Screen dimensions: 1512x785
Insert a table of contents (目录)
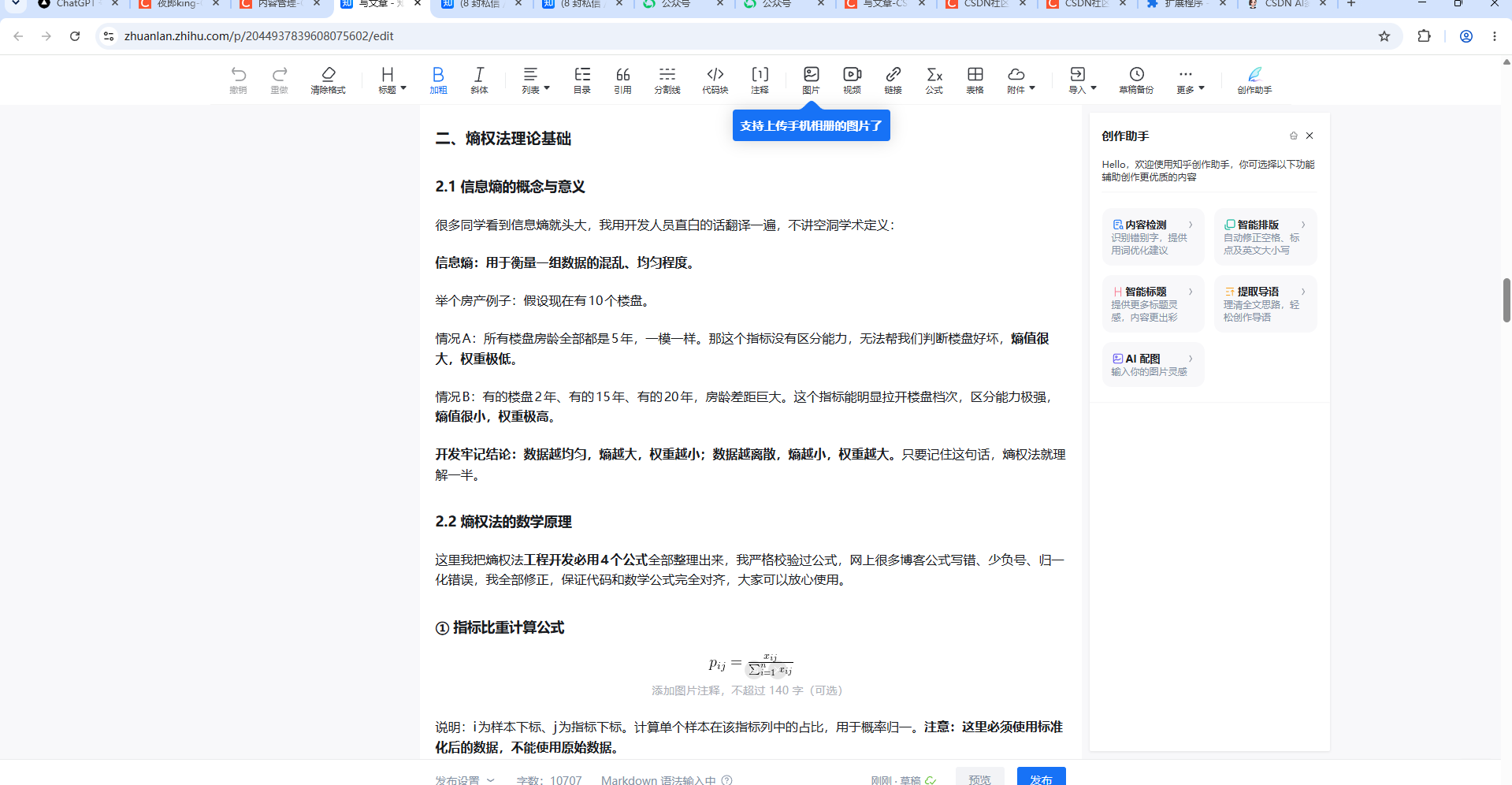(x=582, y=80)
